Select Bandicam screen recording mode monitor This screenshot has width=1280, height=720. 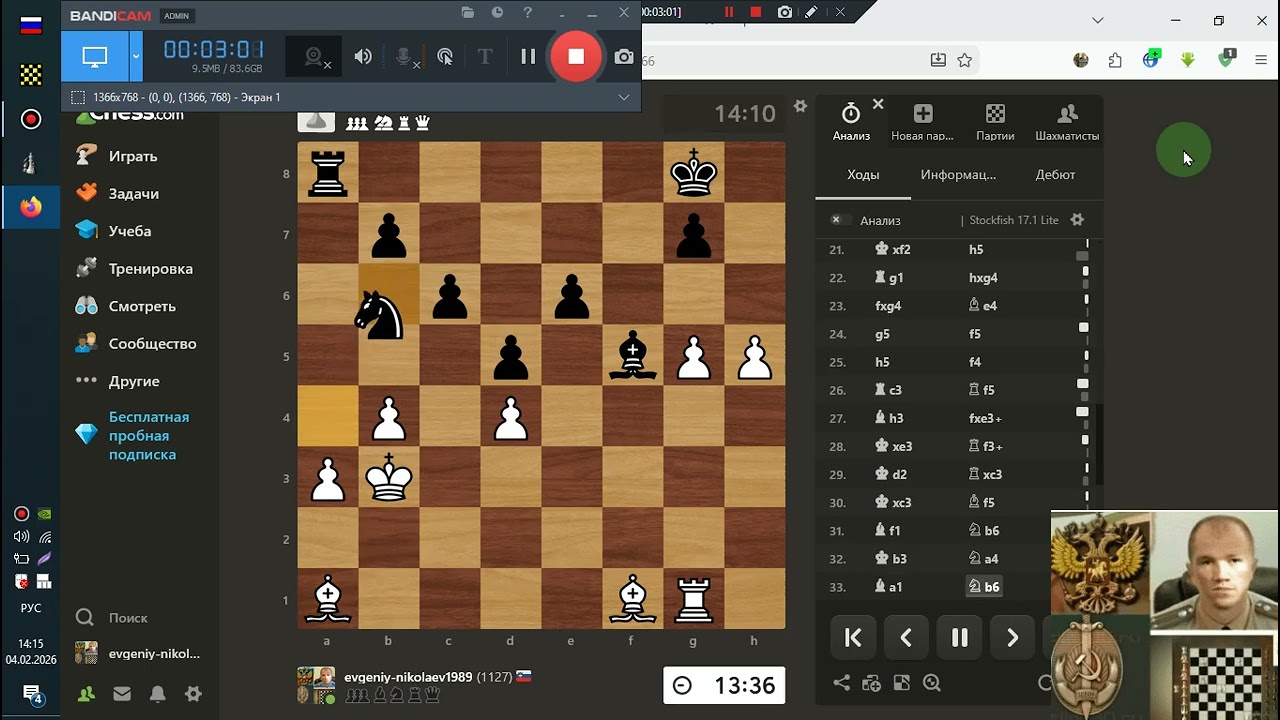95,57
